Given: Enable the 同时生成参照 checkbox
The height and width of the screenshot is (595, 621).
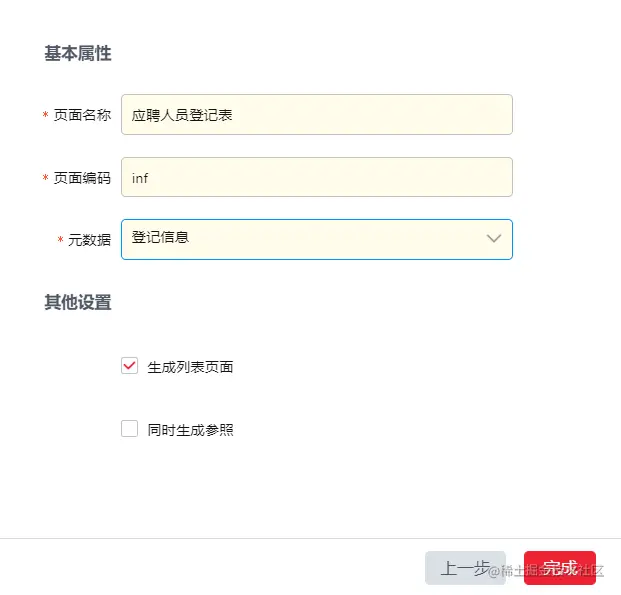Looking at the screenshot, I should click(129, 429).
